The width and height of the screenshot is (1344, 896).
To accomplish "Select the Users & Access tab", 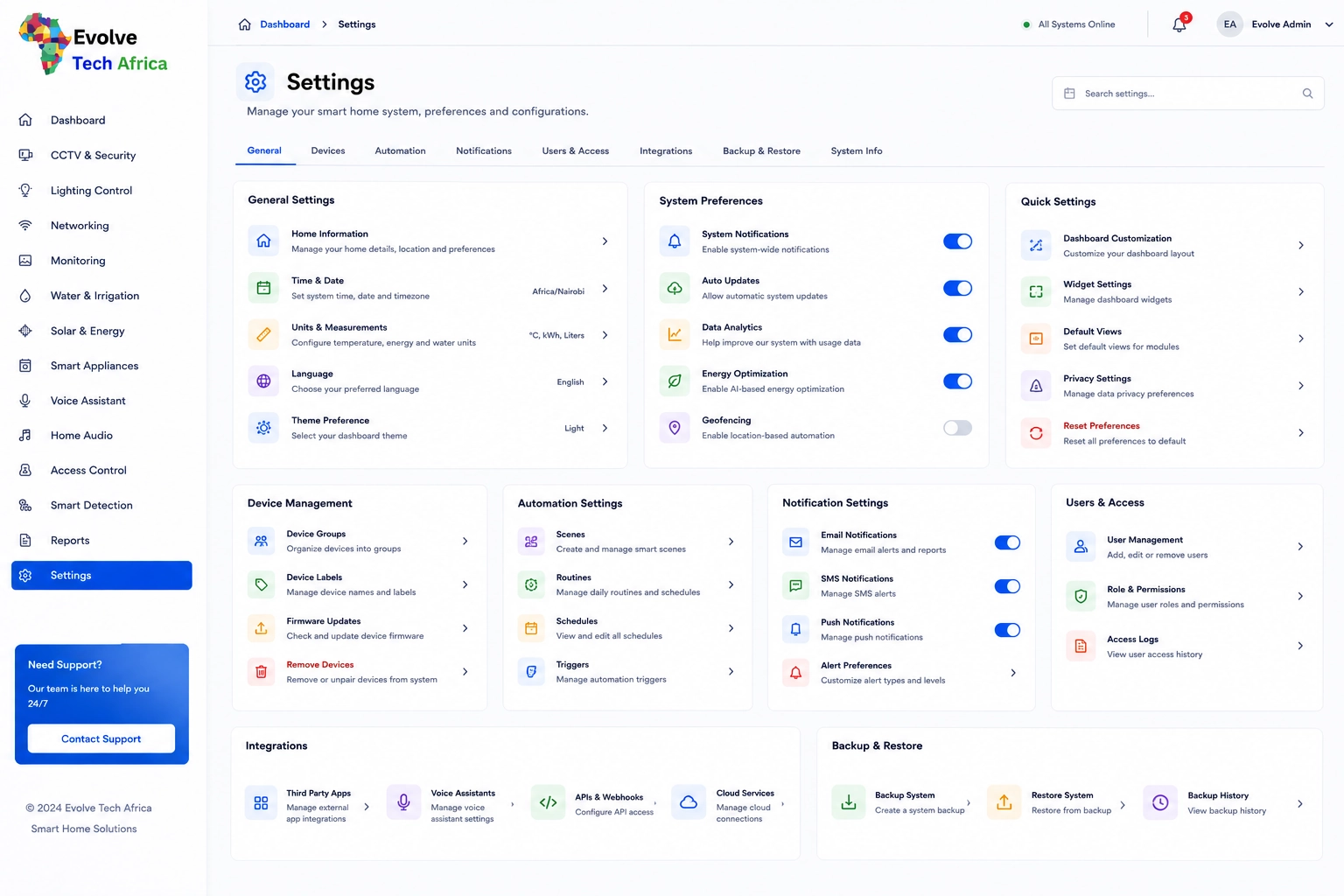I will (576, 150).
